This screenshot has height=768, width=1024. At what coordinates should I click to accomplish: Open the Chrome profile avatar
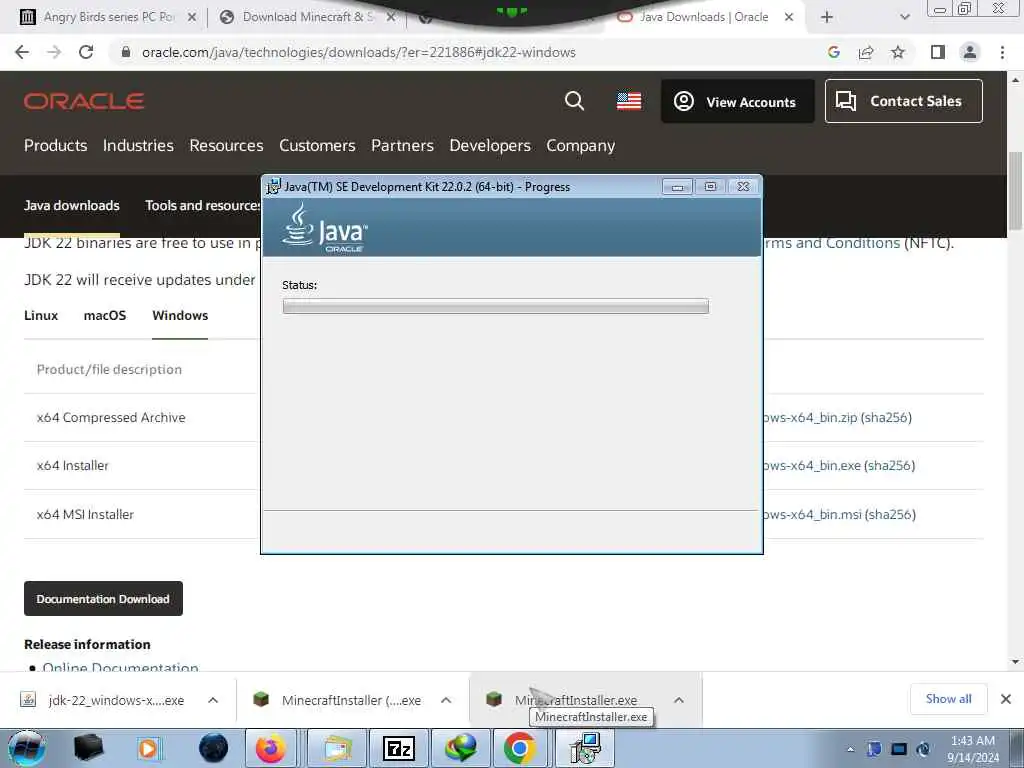pos(970,52)
